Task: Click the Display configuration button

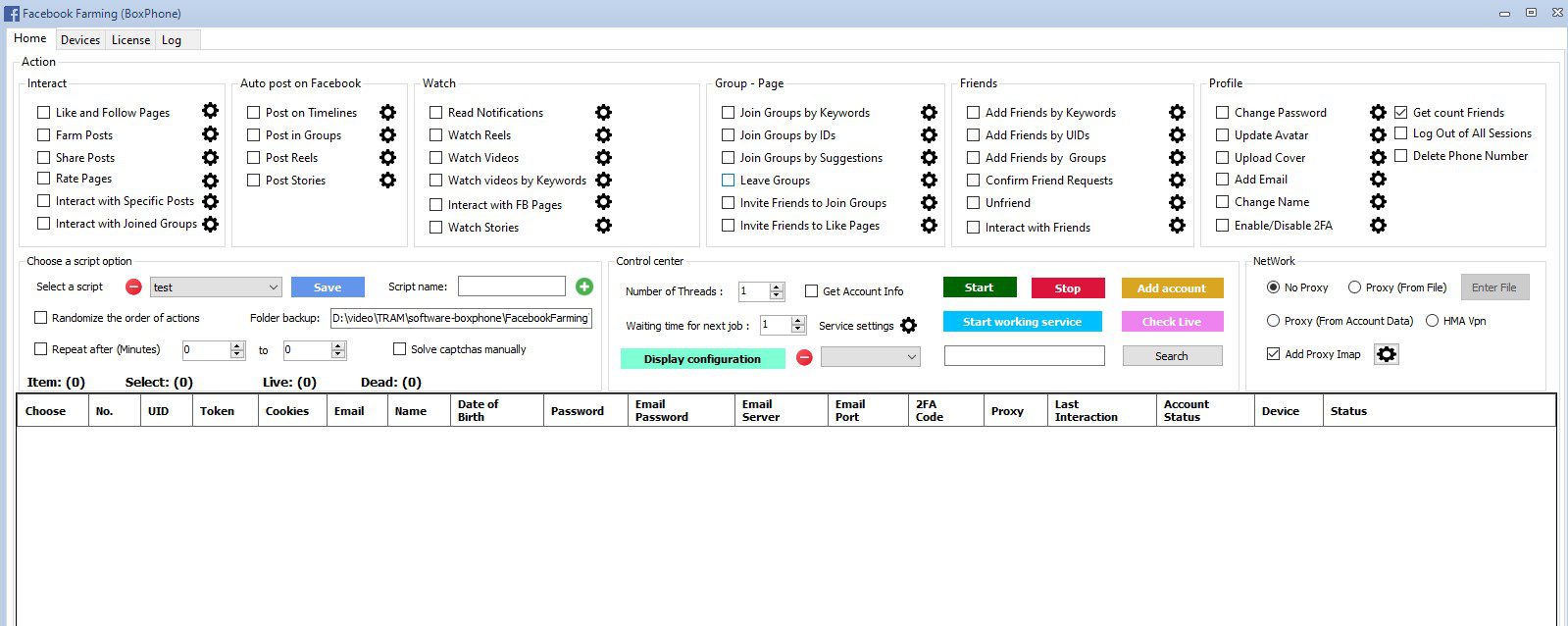Action: coord(702,359)
